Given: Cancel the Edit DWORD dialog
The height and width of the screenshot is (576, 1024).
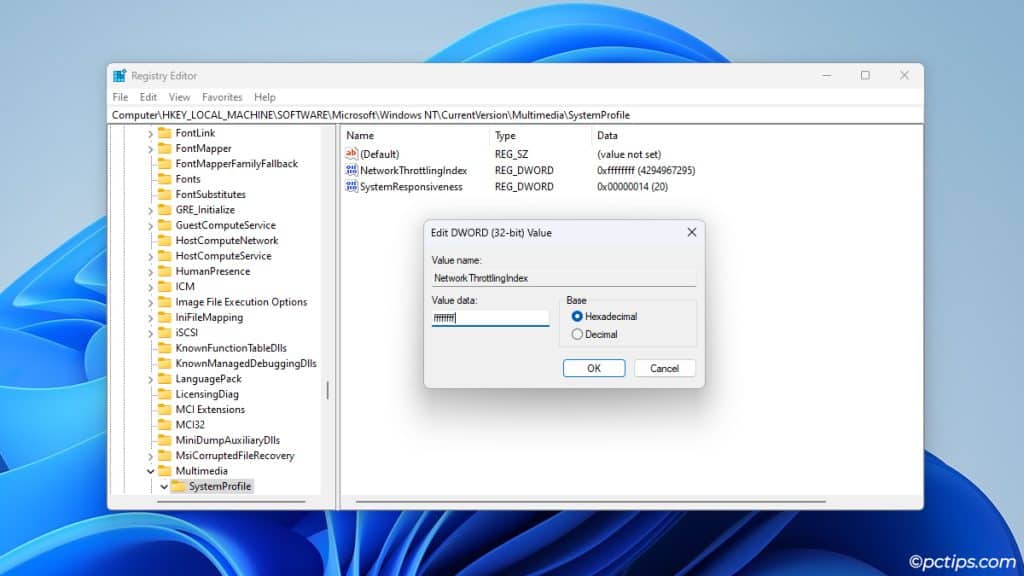Looking at the screenshot, I should point(664,367).
